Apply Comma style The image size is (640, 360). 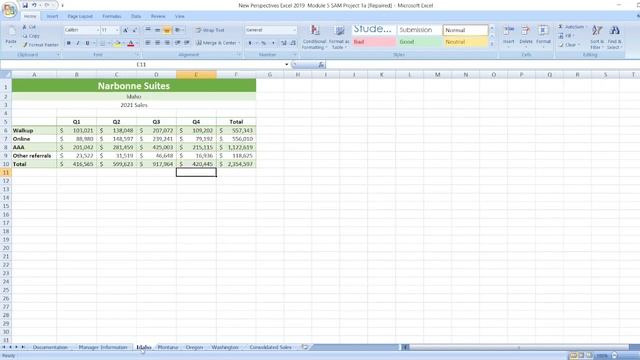pos(273,43)
